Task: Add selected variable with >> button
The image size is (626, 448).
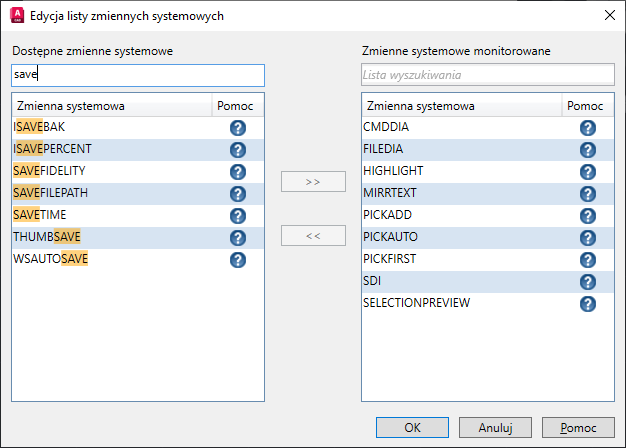Action: pos(313,182)
